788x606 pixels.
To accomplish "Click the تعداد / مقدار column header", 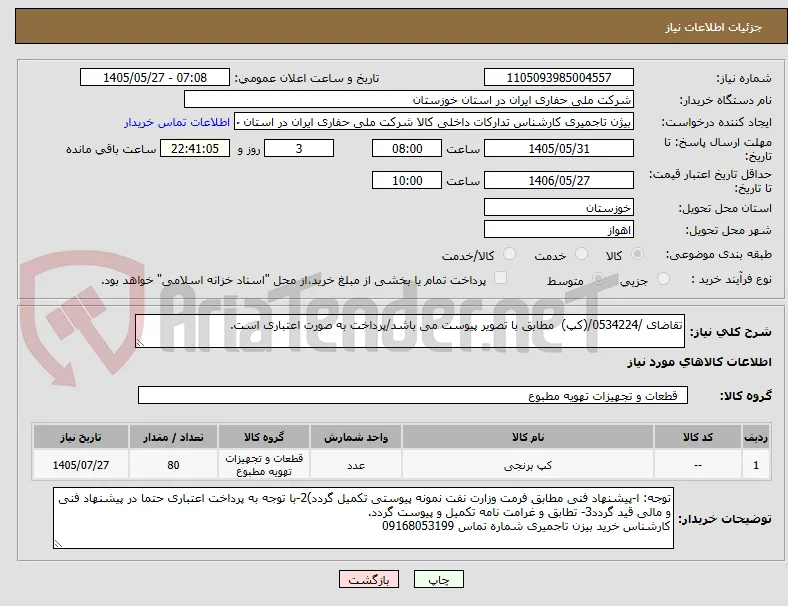I will tap(173, 437).
